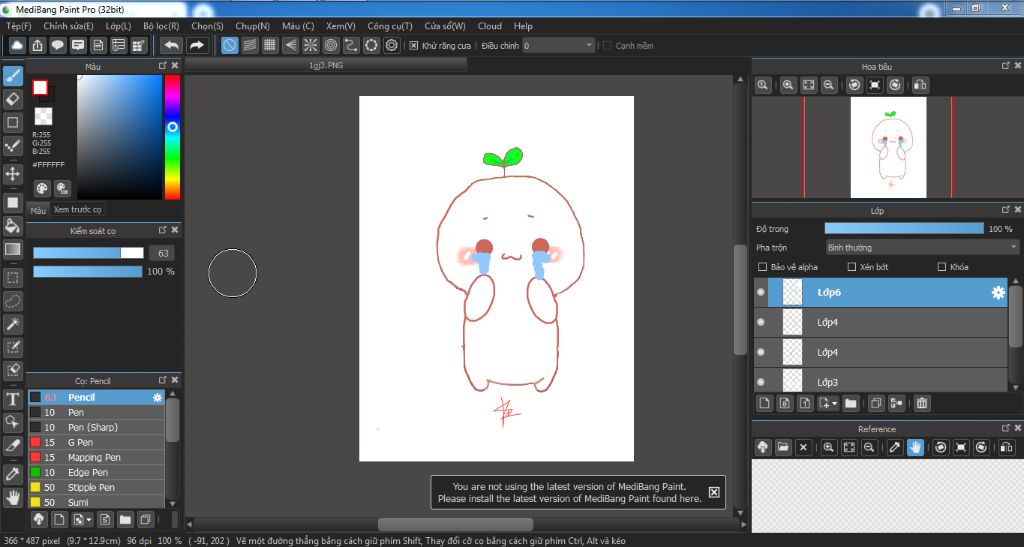Dismiss the update notification with X
The width and height of the screenshot is (1024, 547).
[714, 492]
